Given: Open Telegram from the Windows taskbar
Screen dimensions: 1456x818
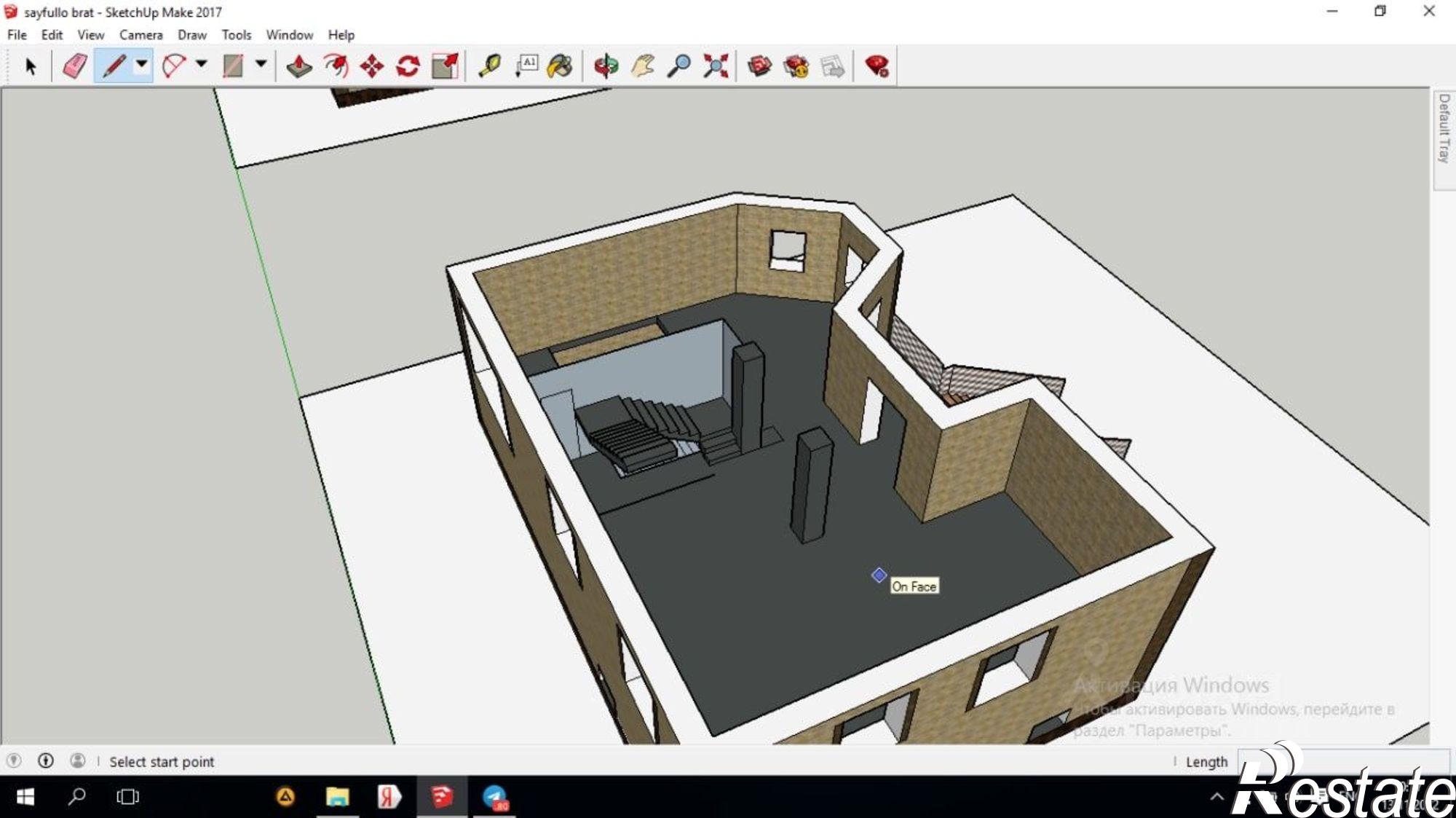Looking at the screenshot, I should (x=495, y=797).
